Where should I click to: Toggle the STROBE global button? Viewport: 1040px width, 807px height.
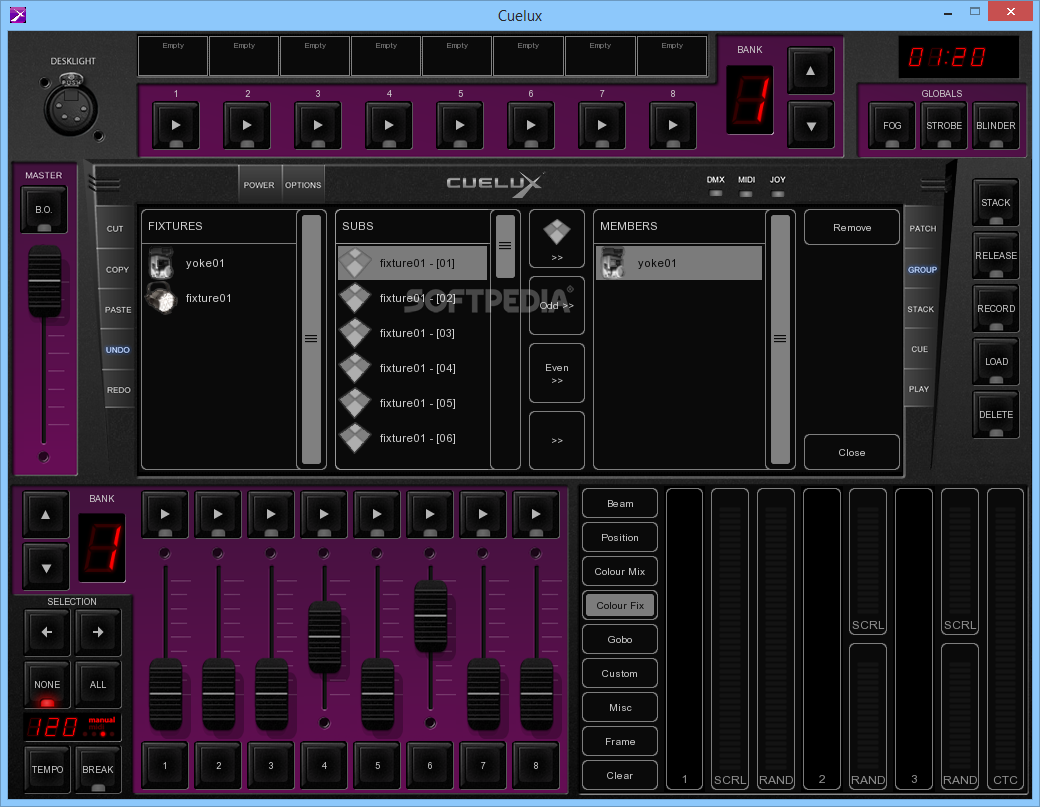944,125
